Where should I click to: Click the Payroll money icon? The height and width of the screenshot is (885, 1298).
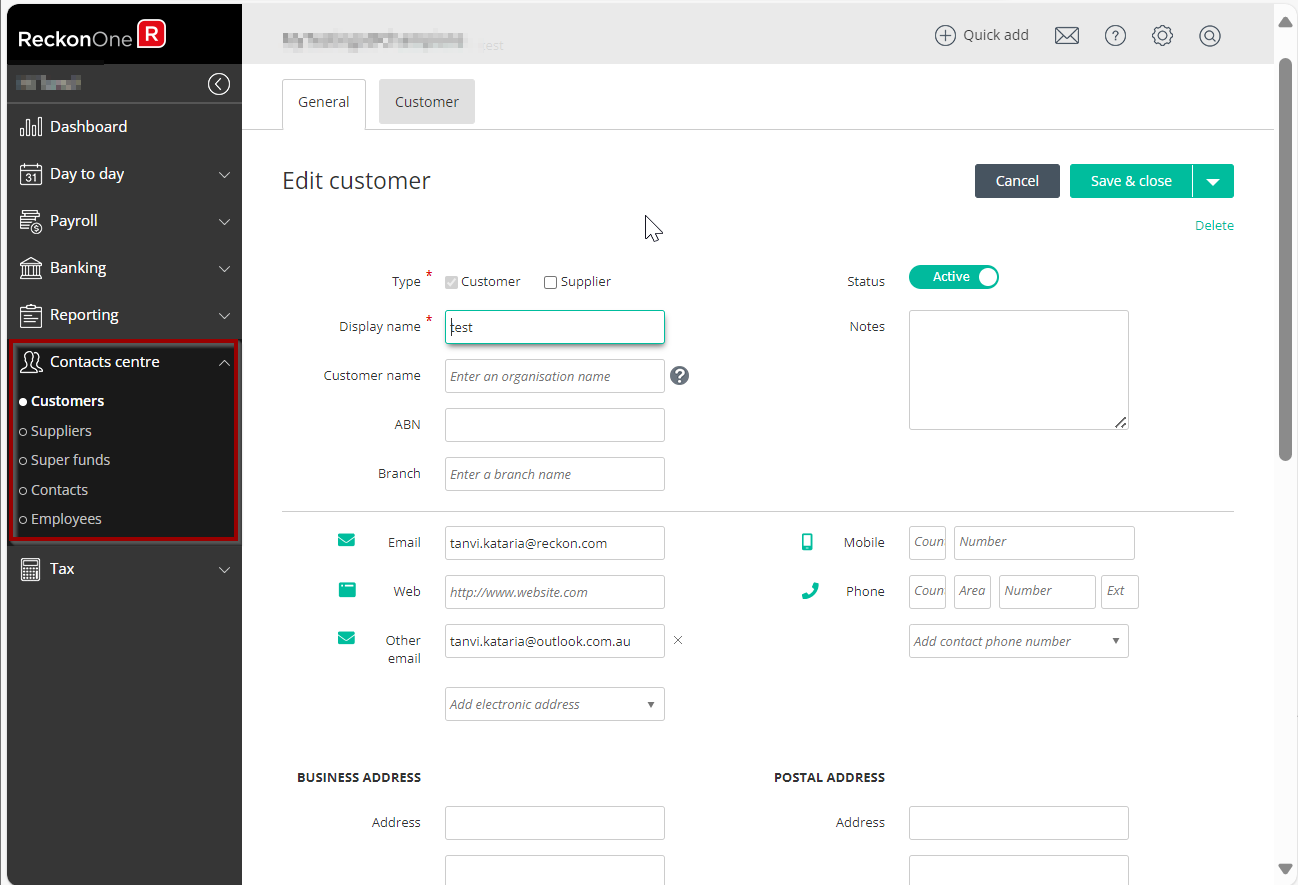pyautogui.click(x=31, y=221)
